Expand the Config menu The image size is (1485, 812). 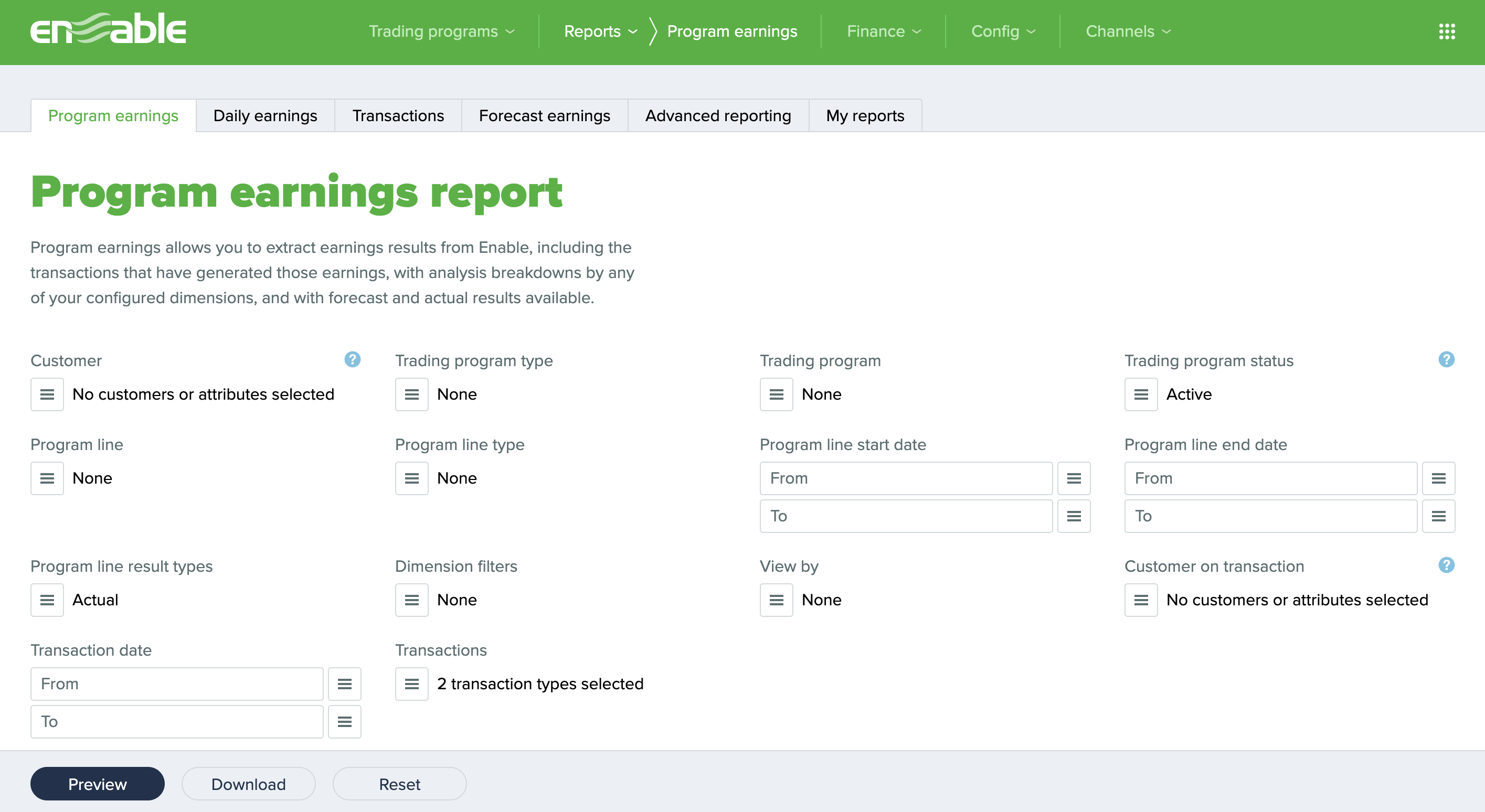coord(1003,31)
